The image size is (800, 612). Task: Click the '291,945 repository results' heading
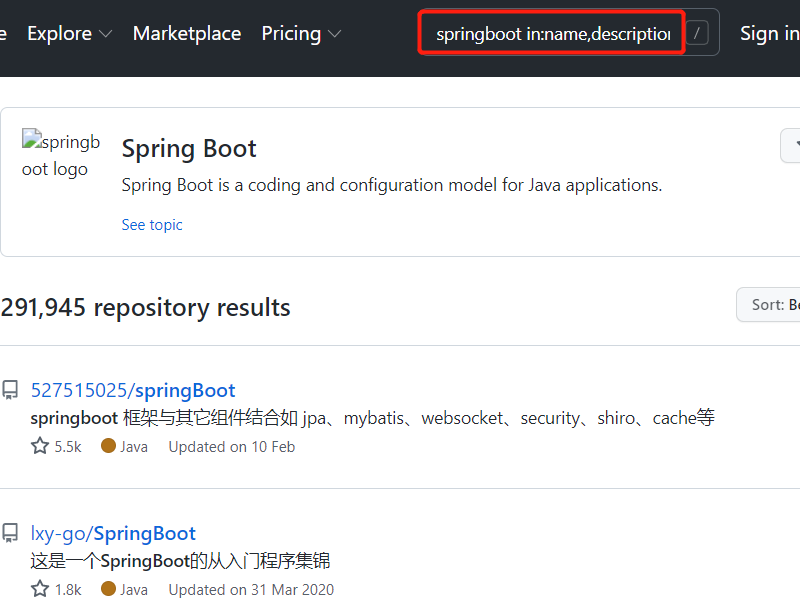[145, 308]
